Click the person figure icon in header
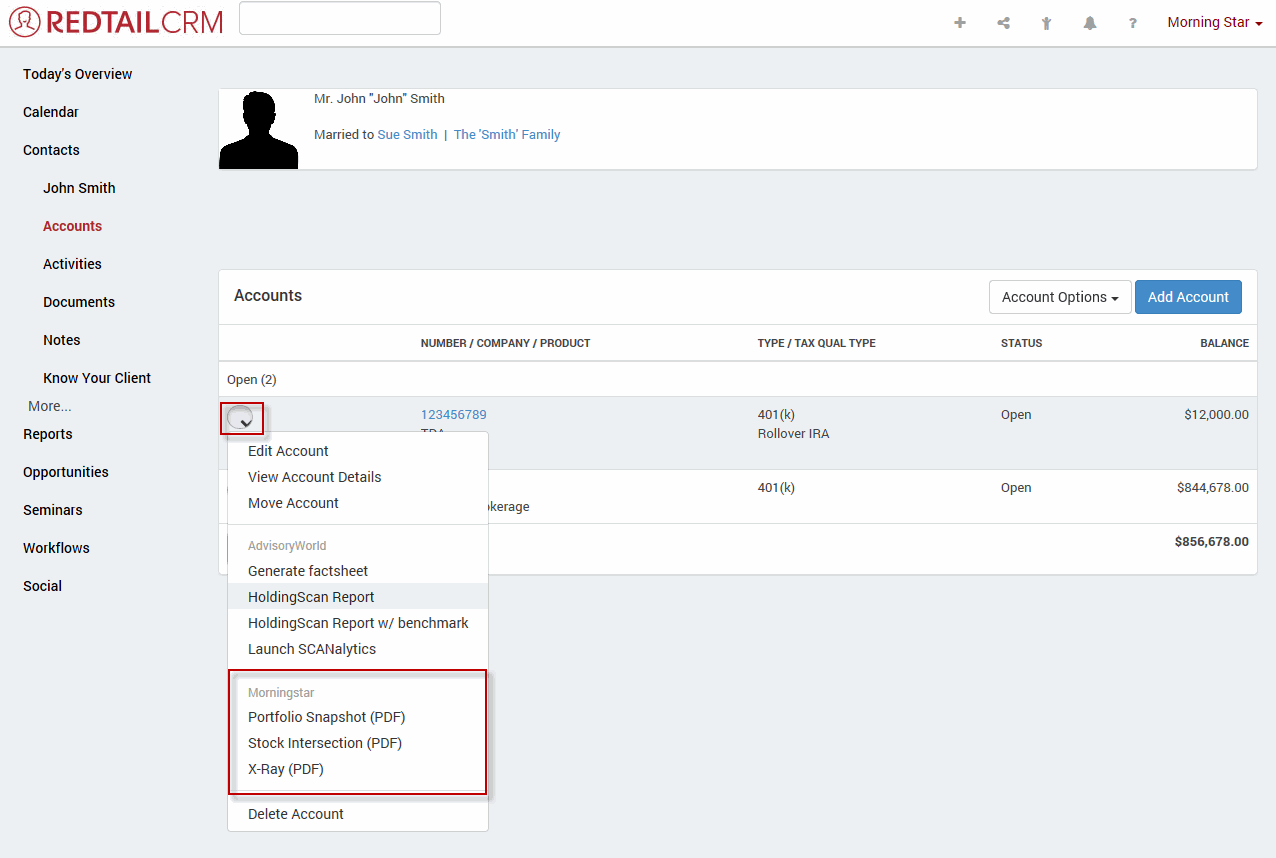The height and width of the screenshot is (858, 1276). pyautogui.click(x=1046, y=23)
